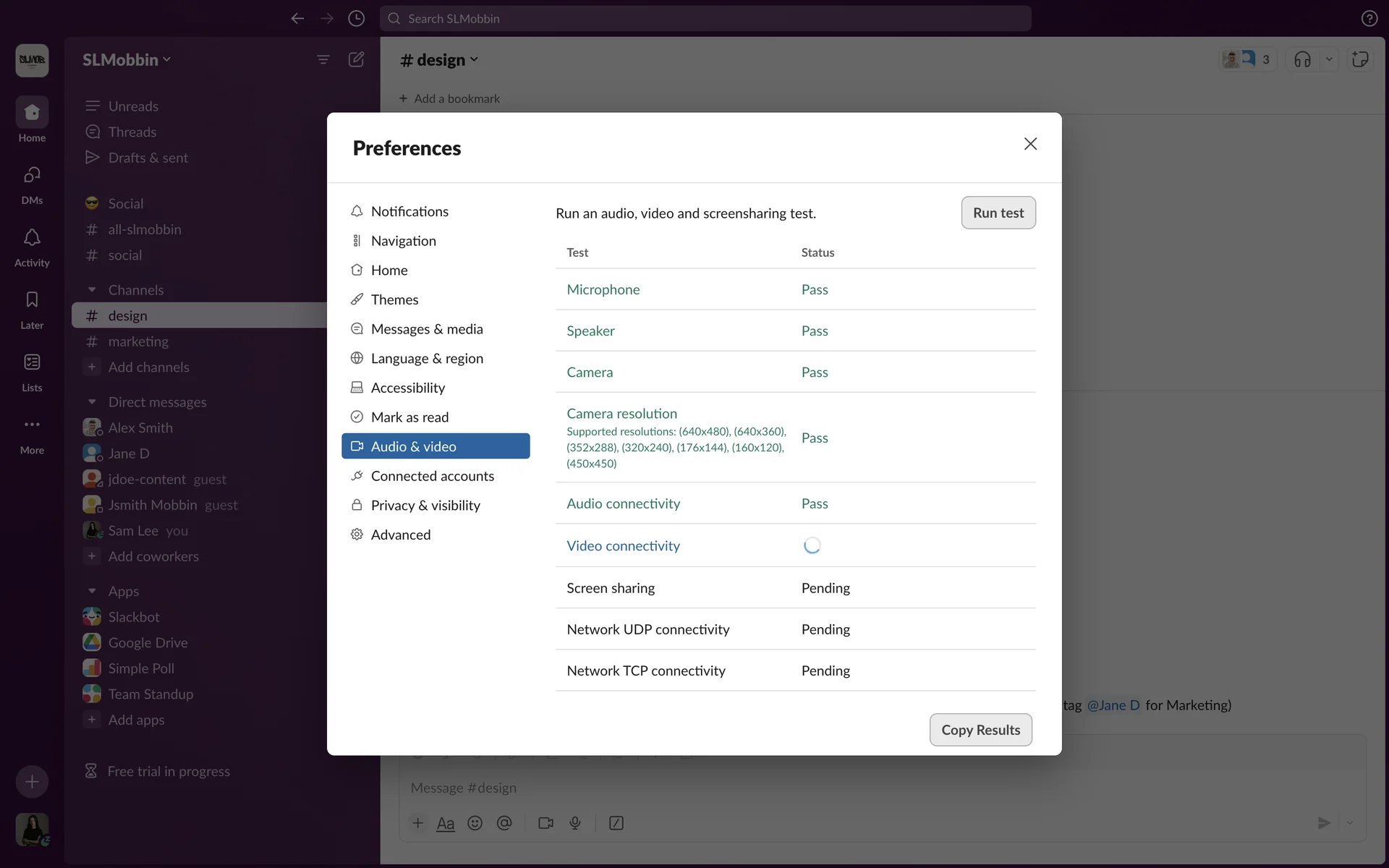This screenshot has height=868, width=1389.
Task: Start a huddle with headphones icon
Action: 1302,59
